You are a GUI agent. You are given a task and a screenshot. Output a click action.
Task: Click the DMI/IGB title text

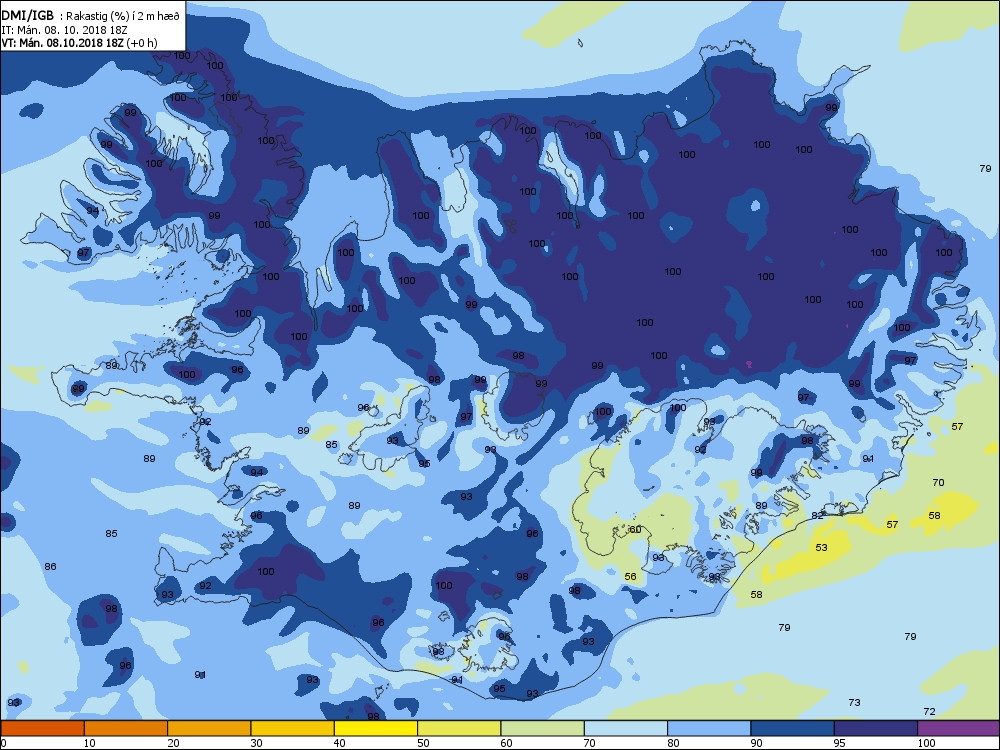tap(27, 16)
